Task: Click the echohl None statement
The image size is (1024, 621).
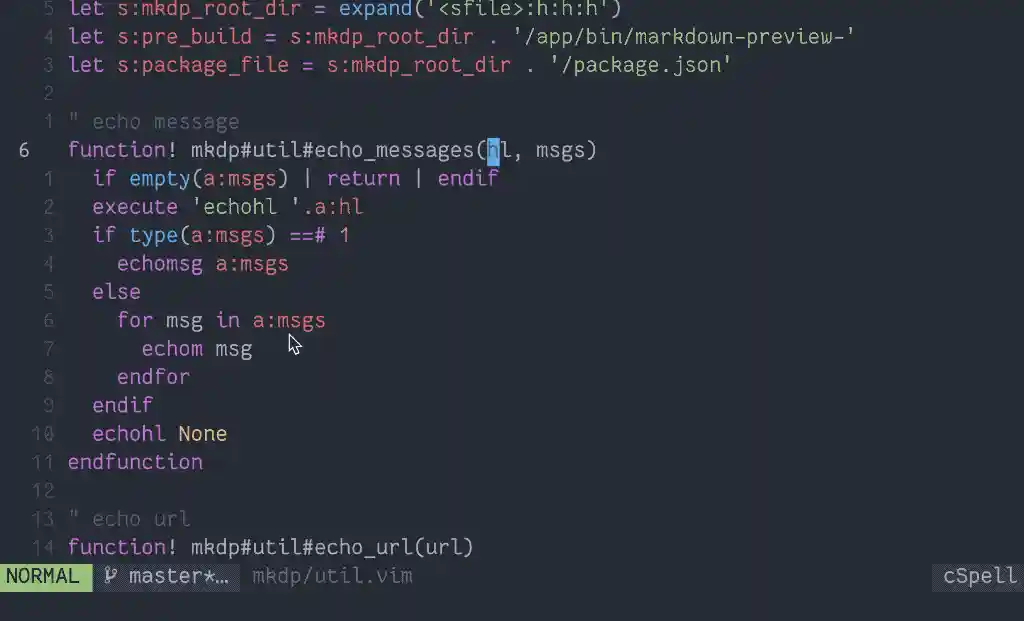Action: click(x=159, y=434)
